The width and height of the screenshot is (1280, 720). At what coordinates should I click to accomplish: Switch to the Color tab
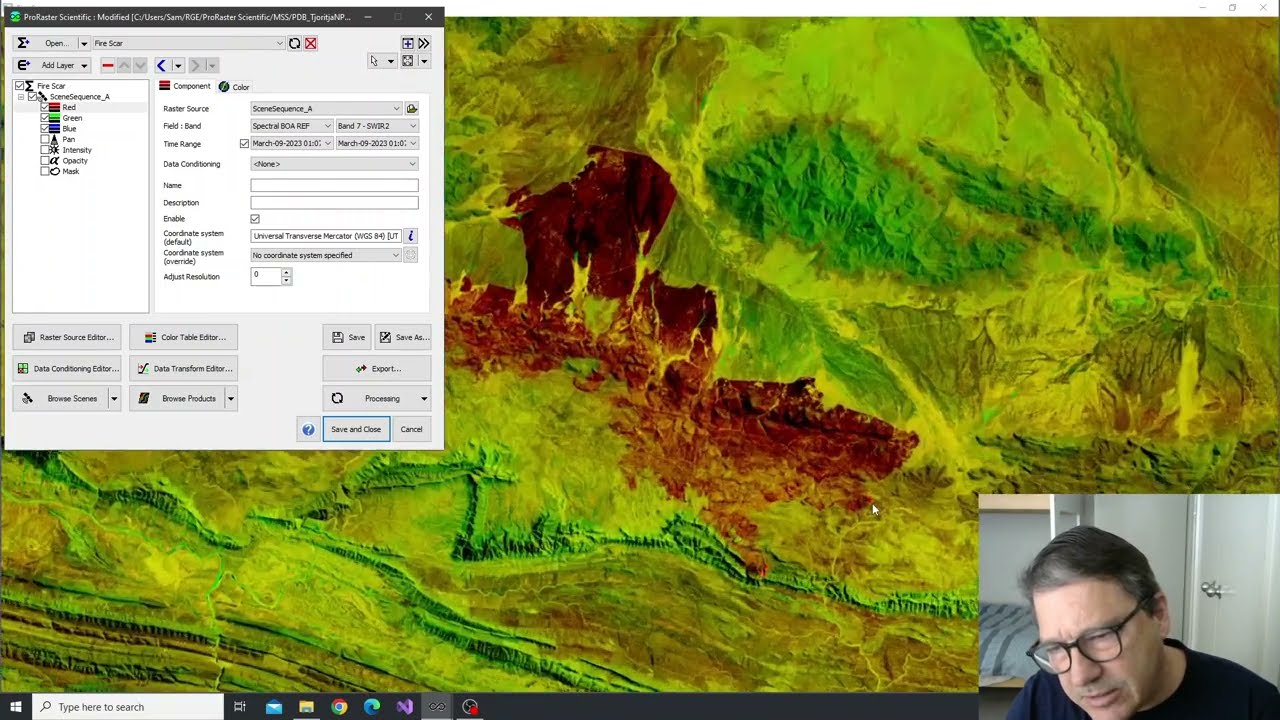click(234, 87)
